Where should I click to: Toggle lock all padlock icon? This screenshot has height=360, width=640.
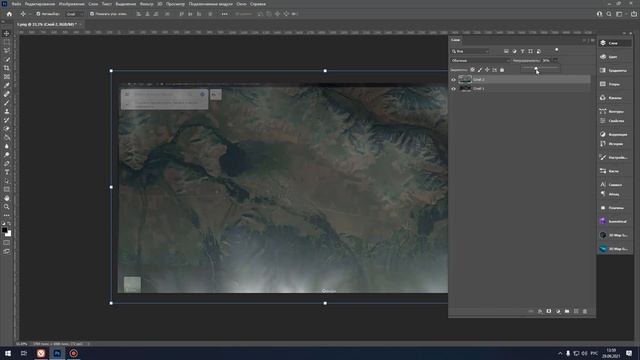coord(502,70)
